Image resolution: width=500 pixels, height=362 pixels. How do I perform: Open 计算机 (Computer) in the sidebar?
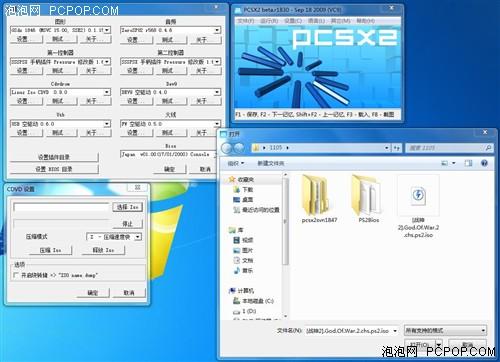pyautogui.click(x=241, y=291)
